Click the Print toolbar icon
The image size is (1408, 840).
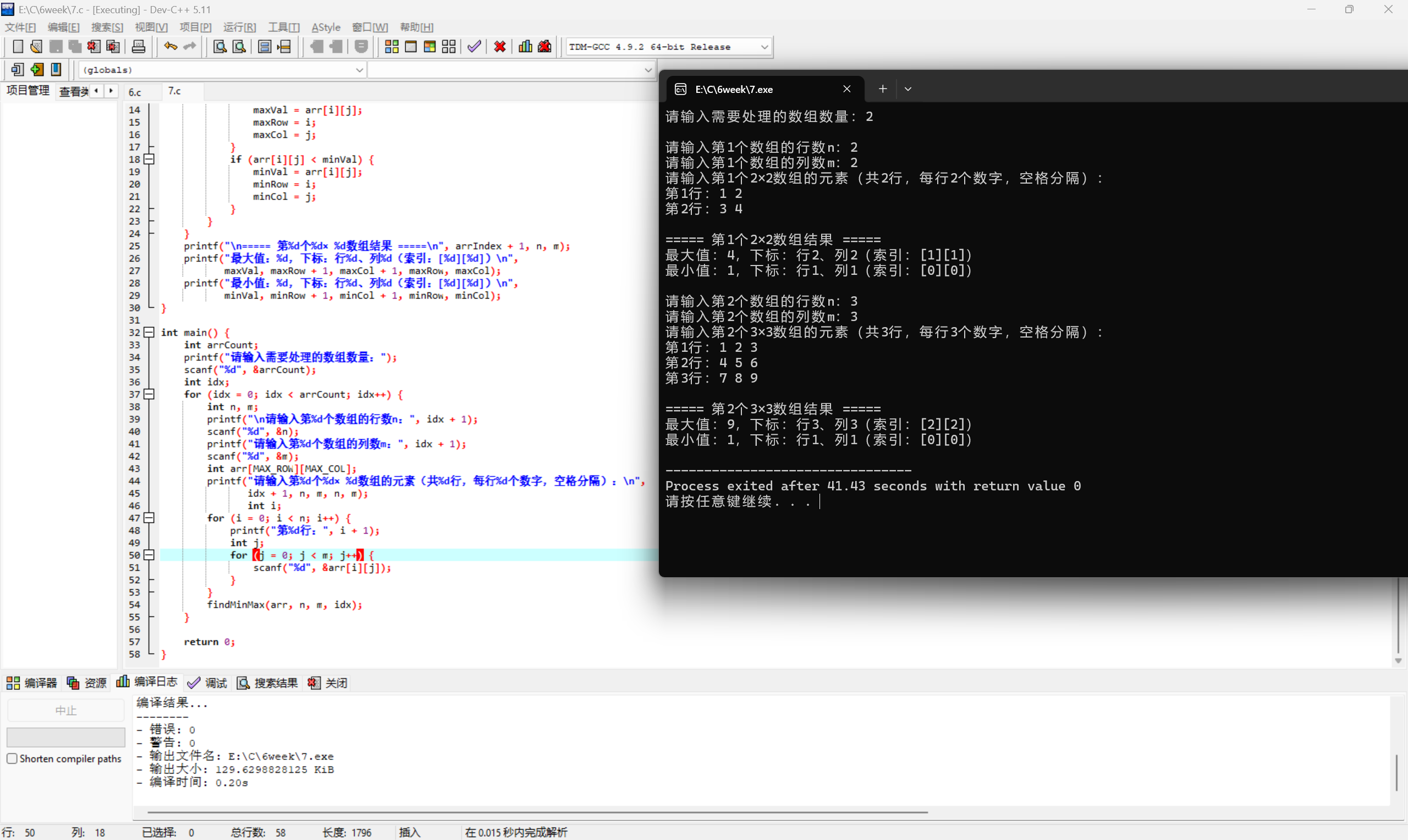[138, 47]
